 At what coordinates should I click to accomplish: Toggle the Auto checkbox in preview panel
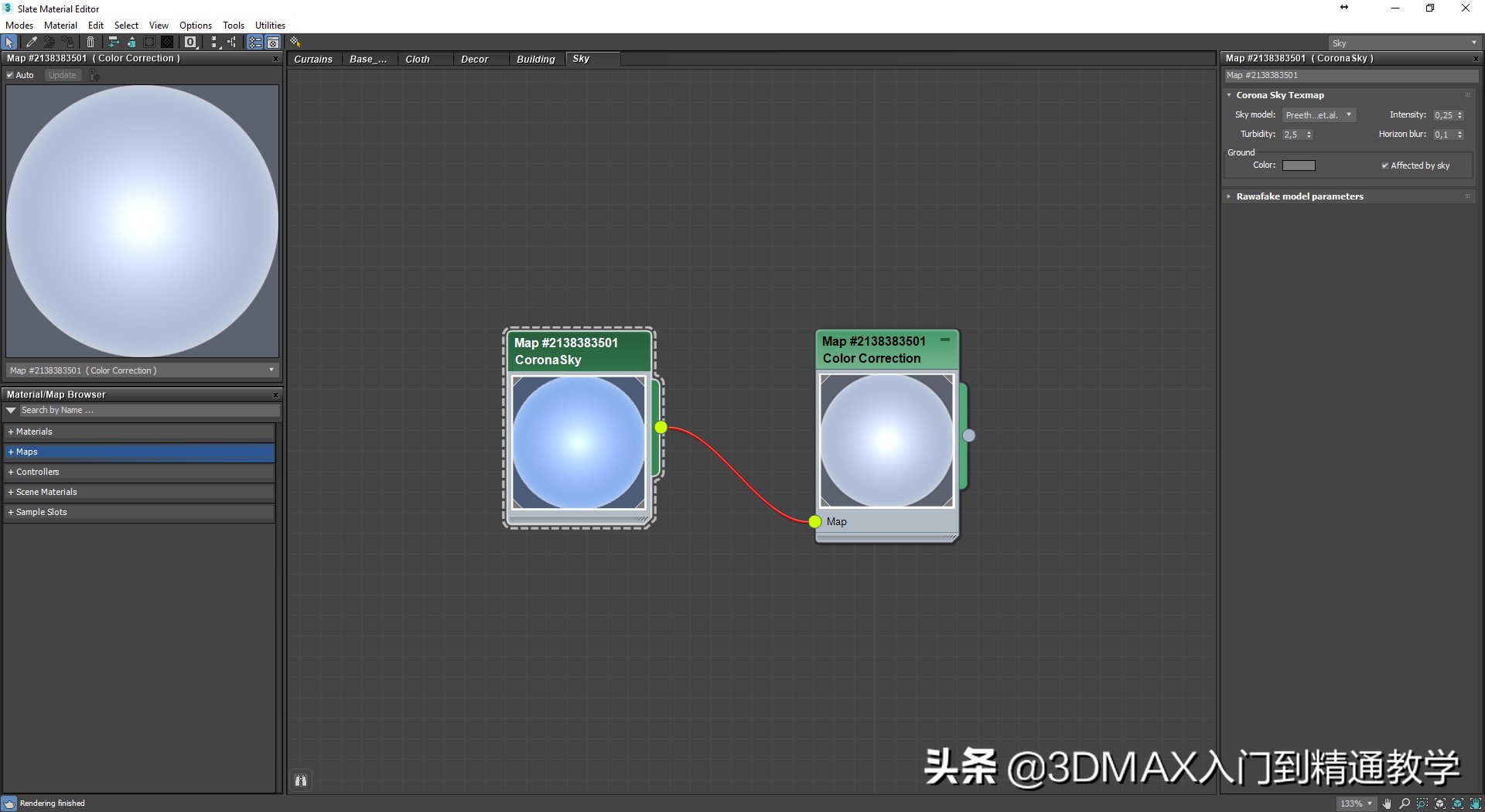point(12,75)
